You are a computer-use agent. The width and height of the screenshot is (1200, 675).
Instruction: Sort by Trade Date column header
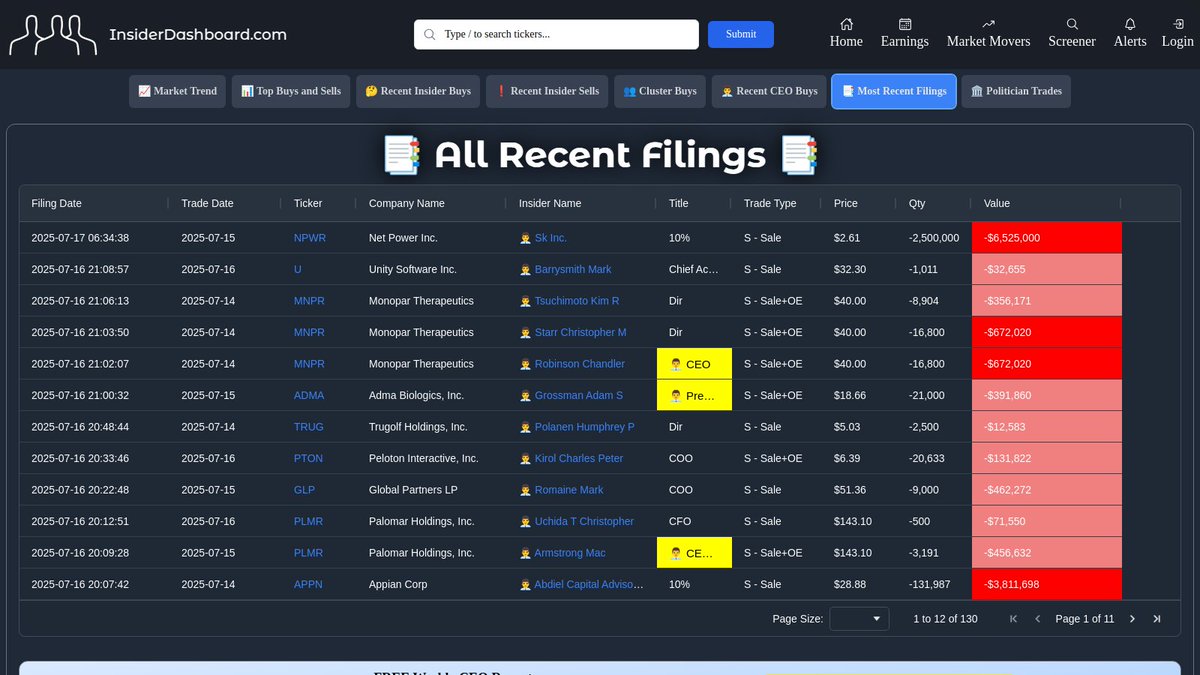(207, 203)
